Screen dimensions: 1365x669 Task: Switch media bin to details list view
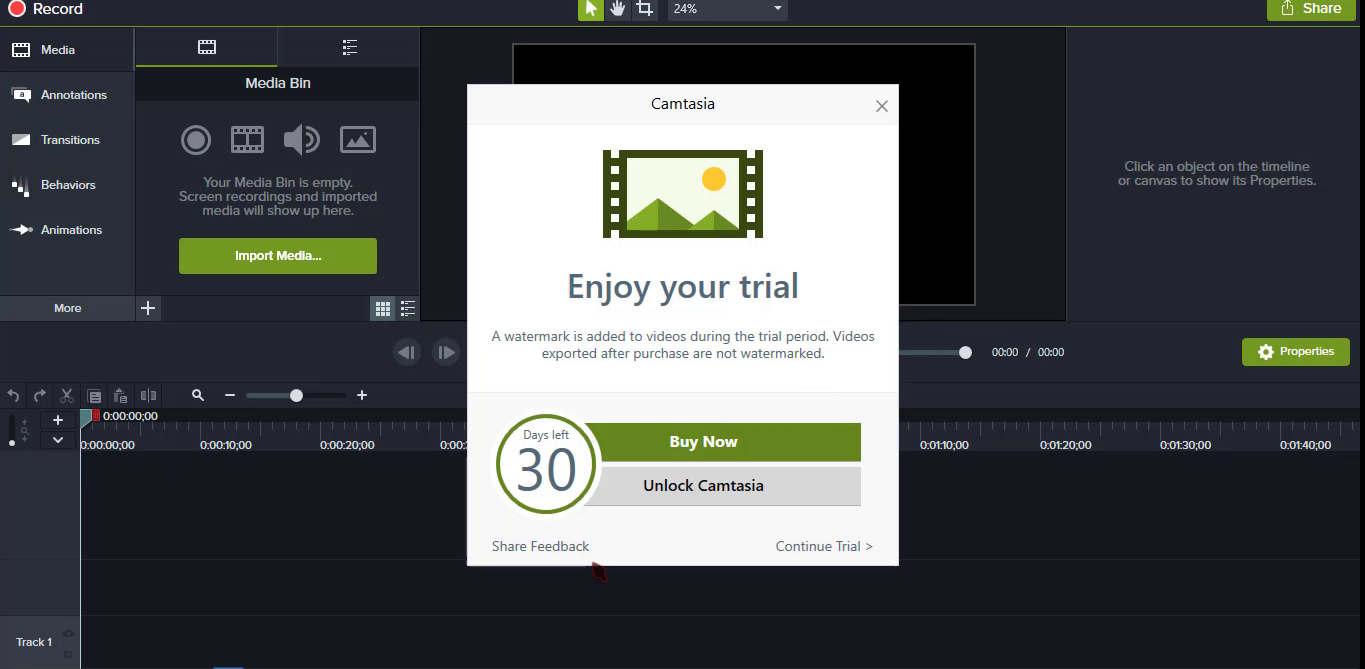click(408, 309)
